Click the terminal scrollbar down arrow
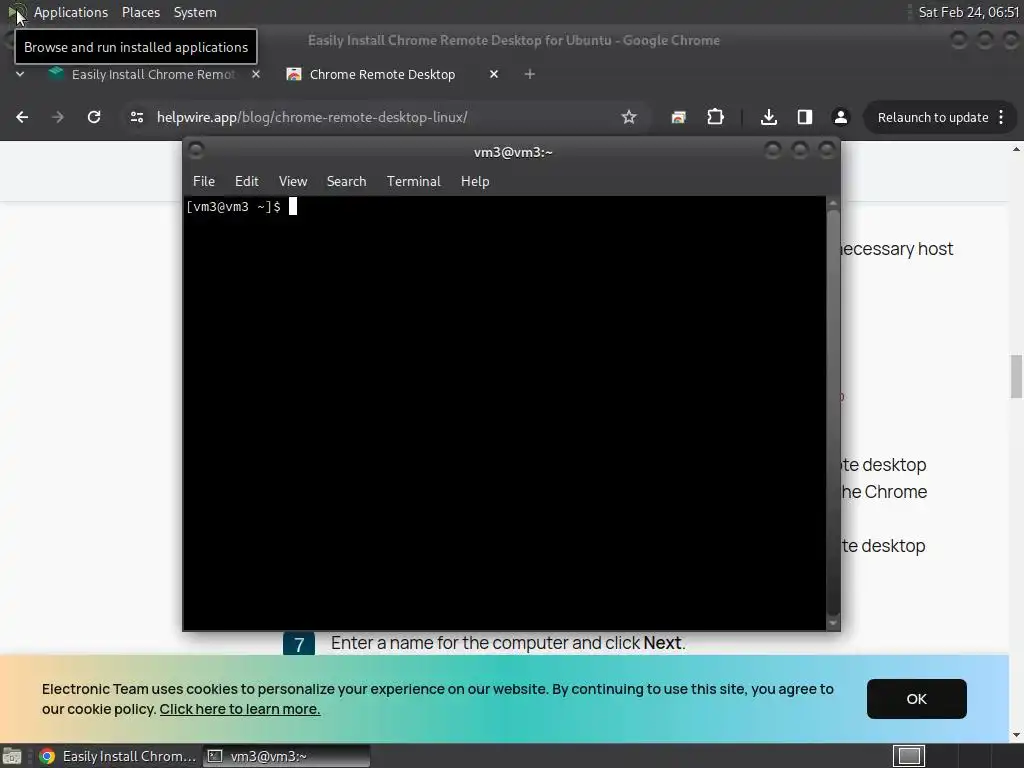The image size is (1024, 768). tap(833, 623)
